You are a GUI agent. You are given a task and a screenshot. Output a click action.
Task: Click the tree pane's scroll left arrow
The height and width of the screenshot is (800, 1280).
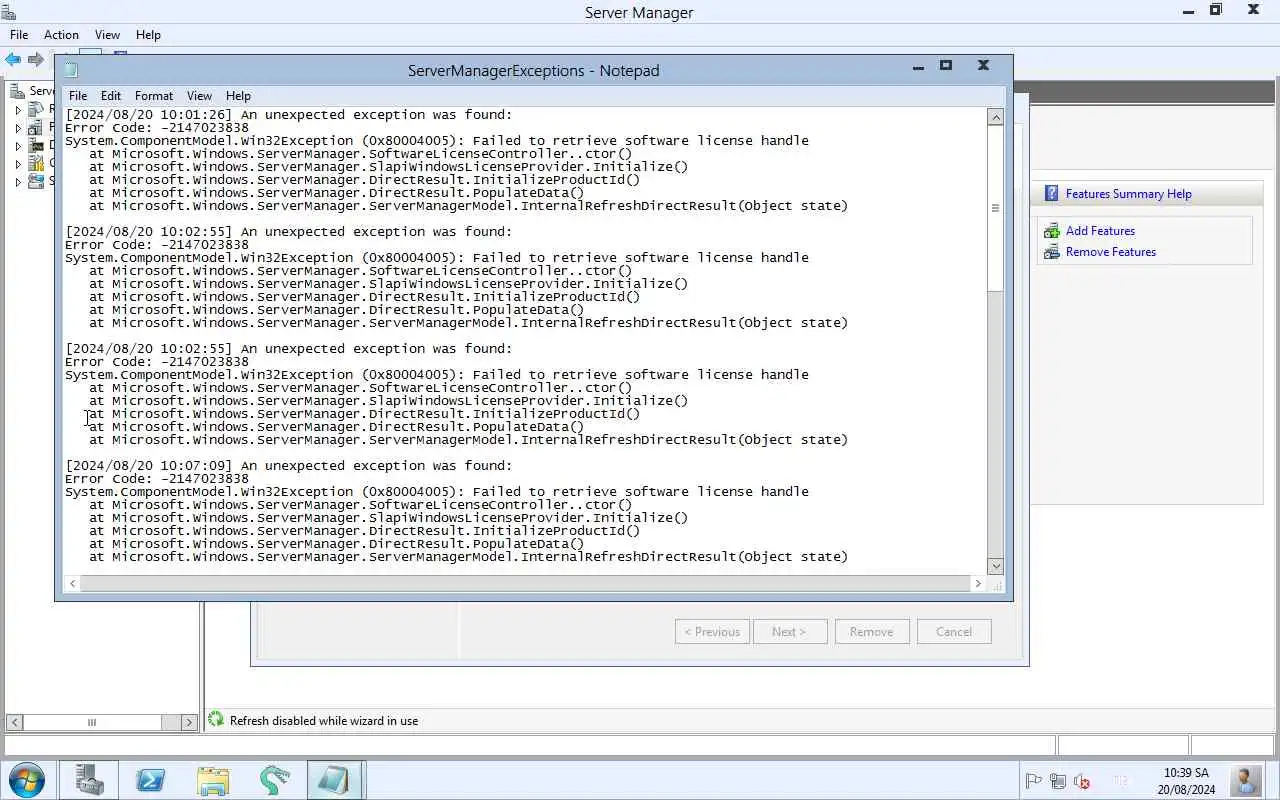point(14,722)
